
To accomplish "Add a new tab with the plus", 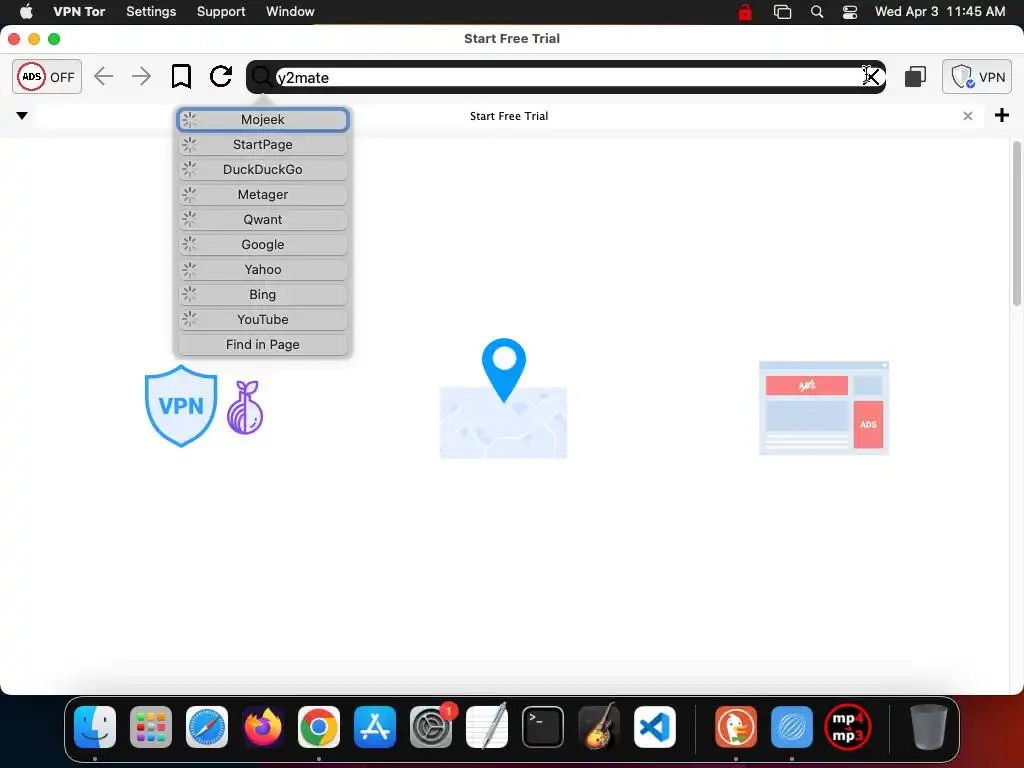I will [1002, 116].
